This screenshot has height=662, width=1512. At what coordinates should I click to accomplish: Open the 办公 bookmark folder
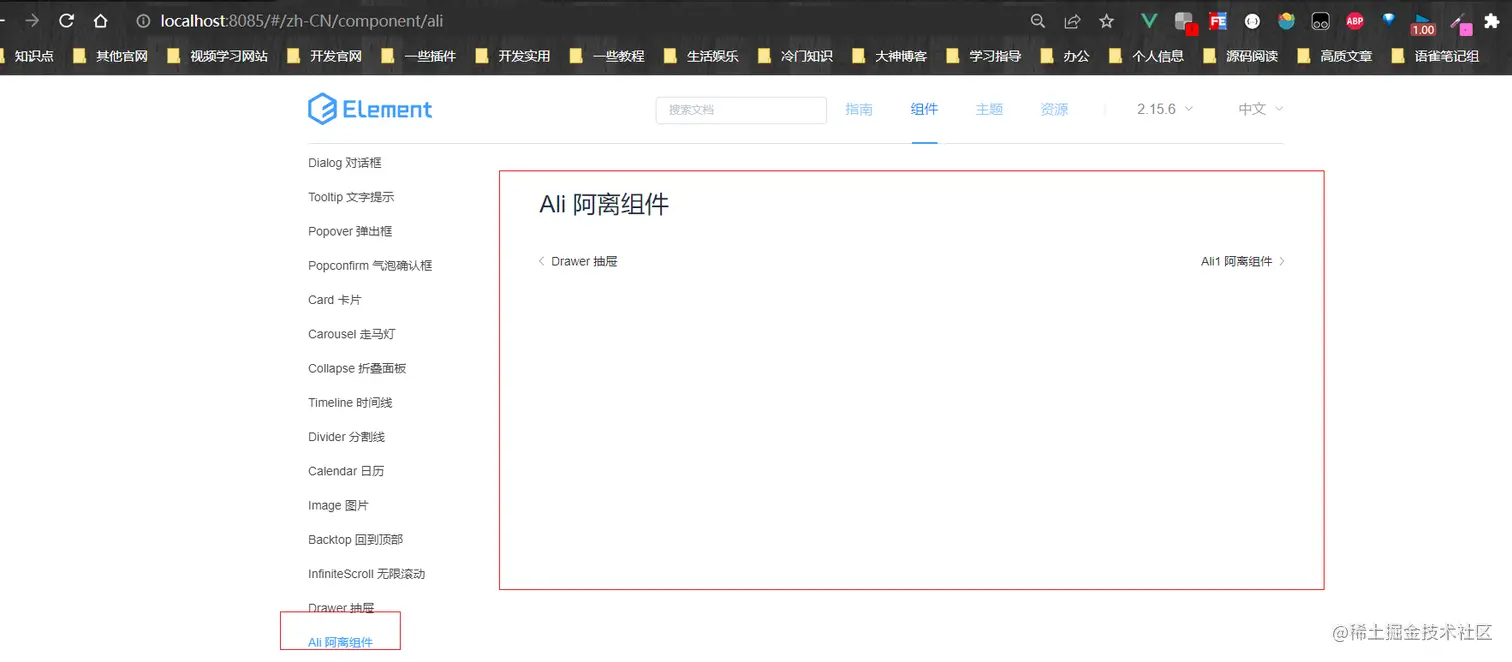point(1065,56)
